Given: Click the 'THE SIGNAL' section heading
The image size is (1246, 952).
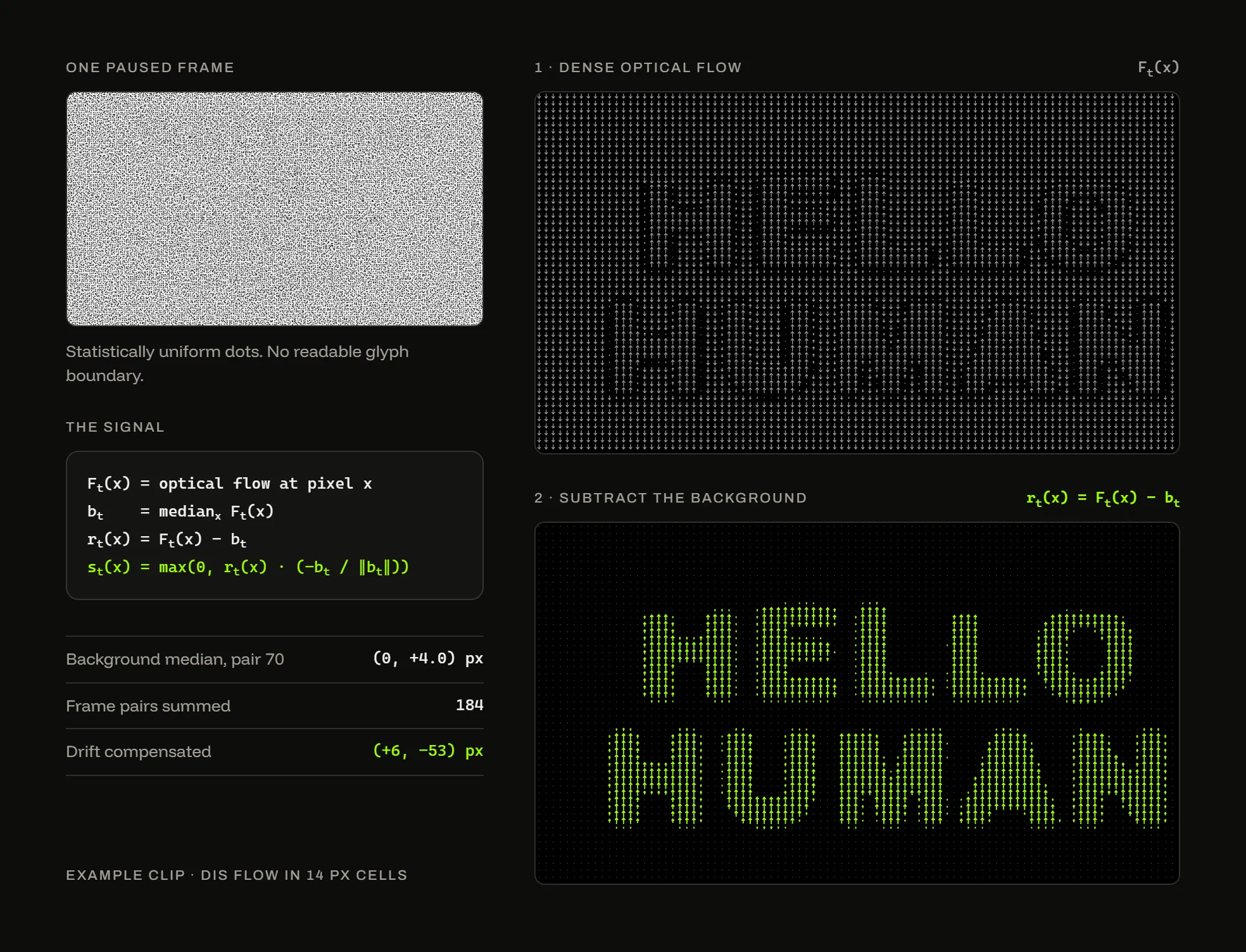Looking at the screenshot, I should [115, 427].
